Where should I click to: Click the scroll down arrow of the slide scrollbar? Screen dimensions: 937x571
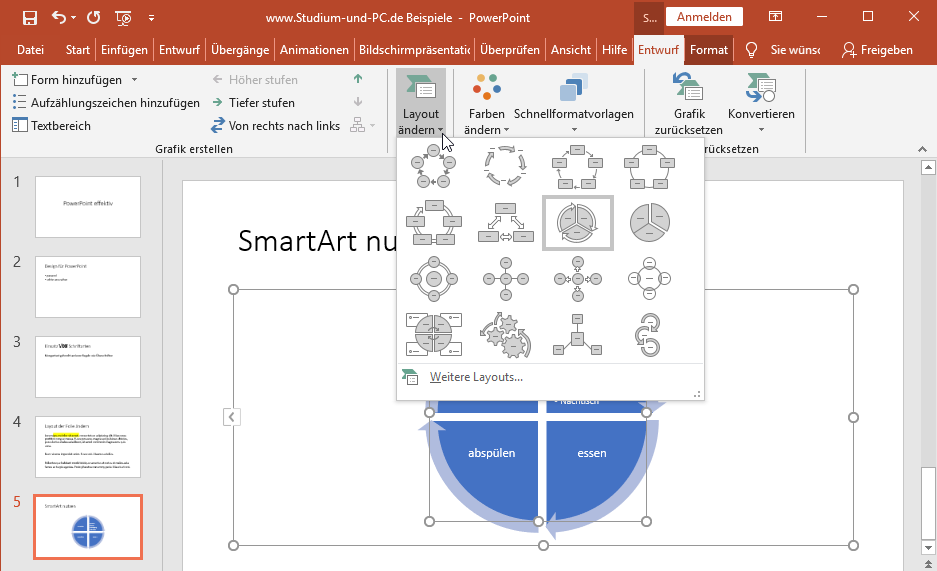click(x=928, y=547)
